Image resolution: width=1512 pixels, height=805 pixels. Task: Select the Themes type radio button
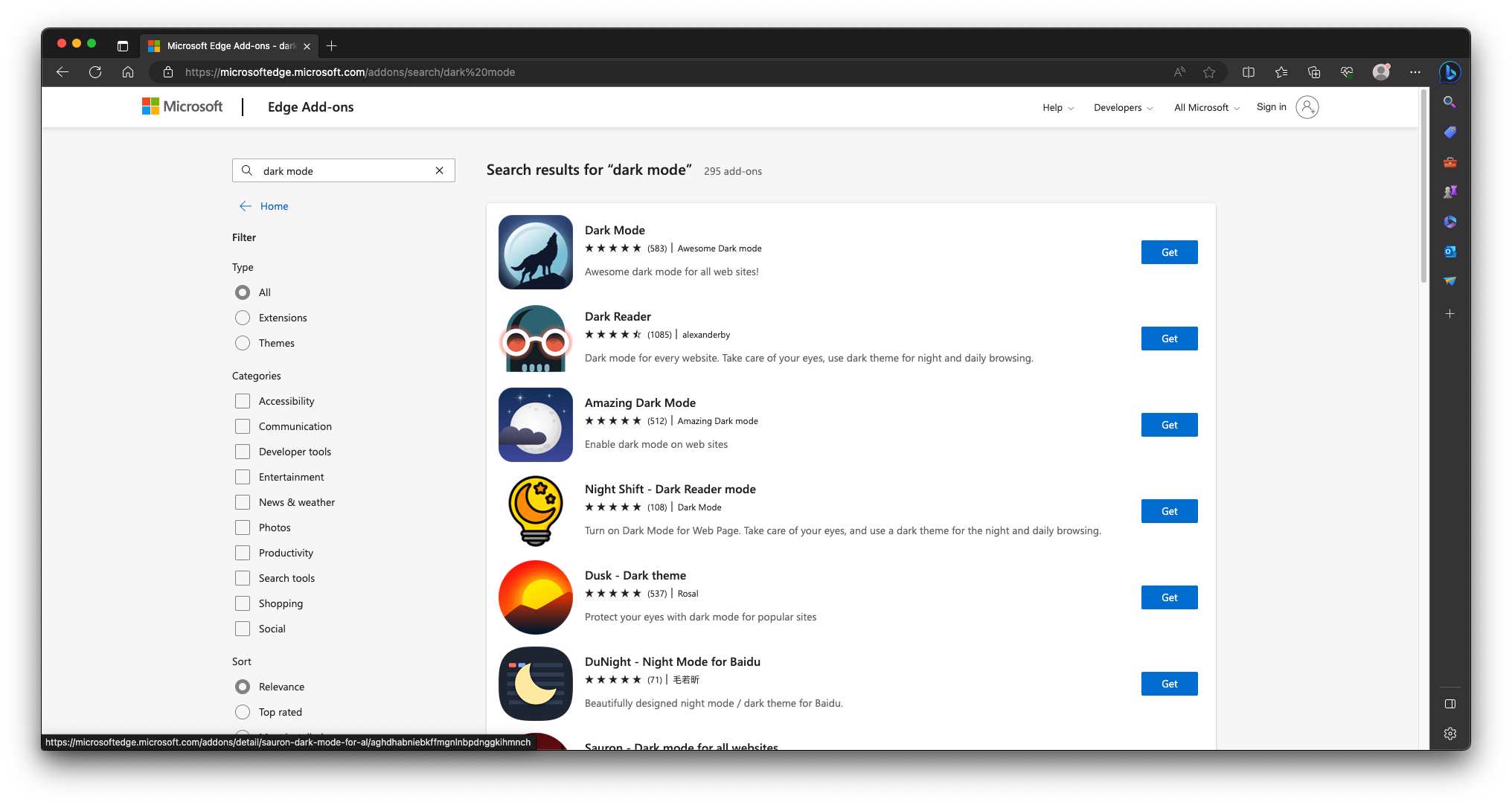coord(243,343)
